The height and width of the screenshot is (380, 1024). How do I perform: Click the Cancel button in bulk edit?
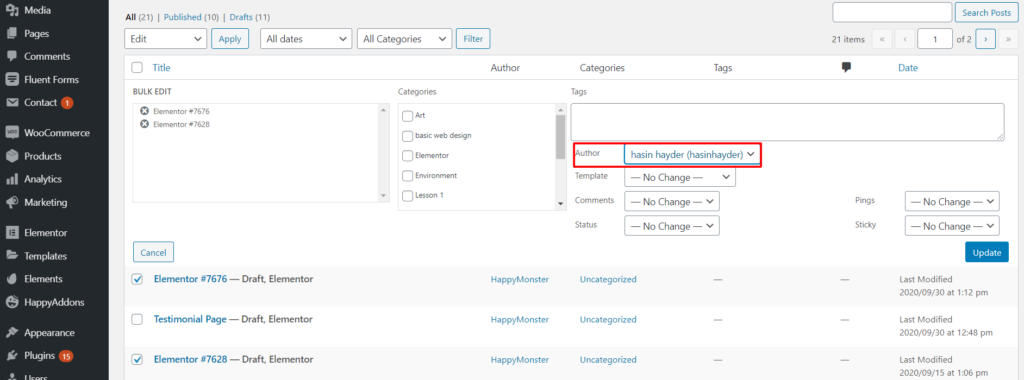coord(153,252)
